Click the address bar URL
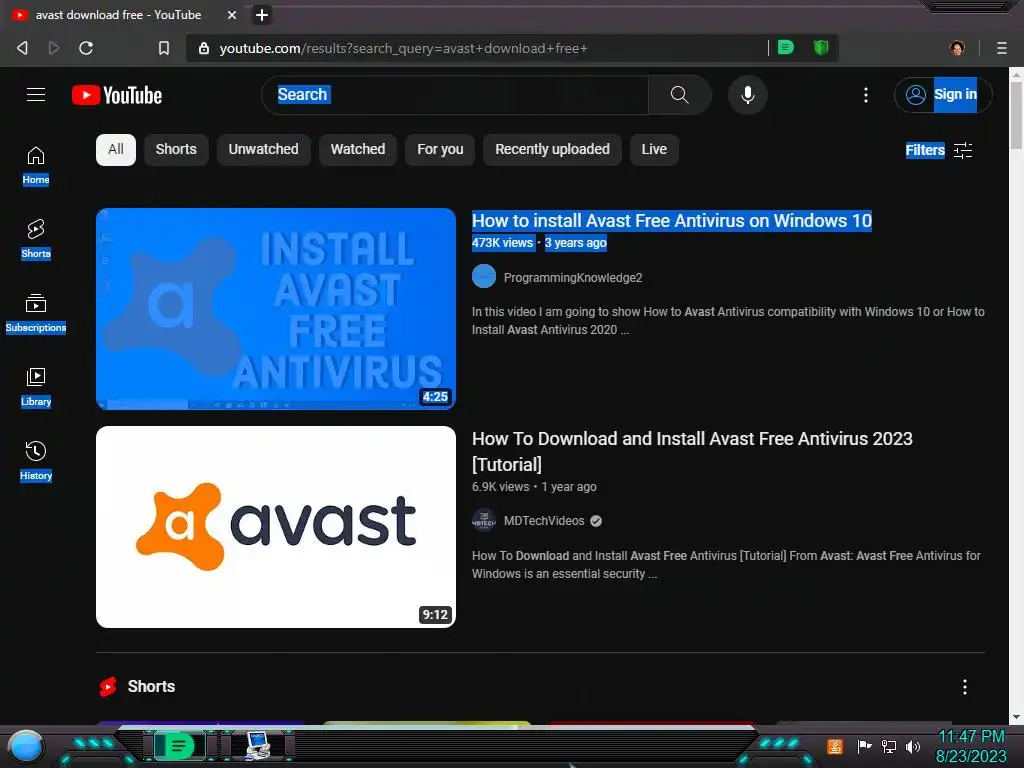1024x768 pixels. click(403, 48)
